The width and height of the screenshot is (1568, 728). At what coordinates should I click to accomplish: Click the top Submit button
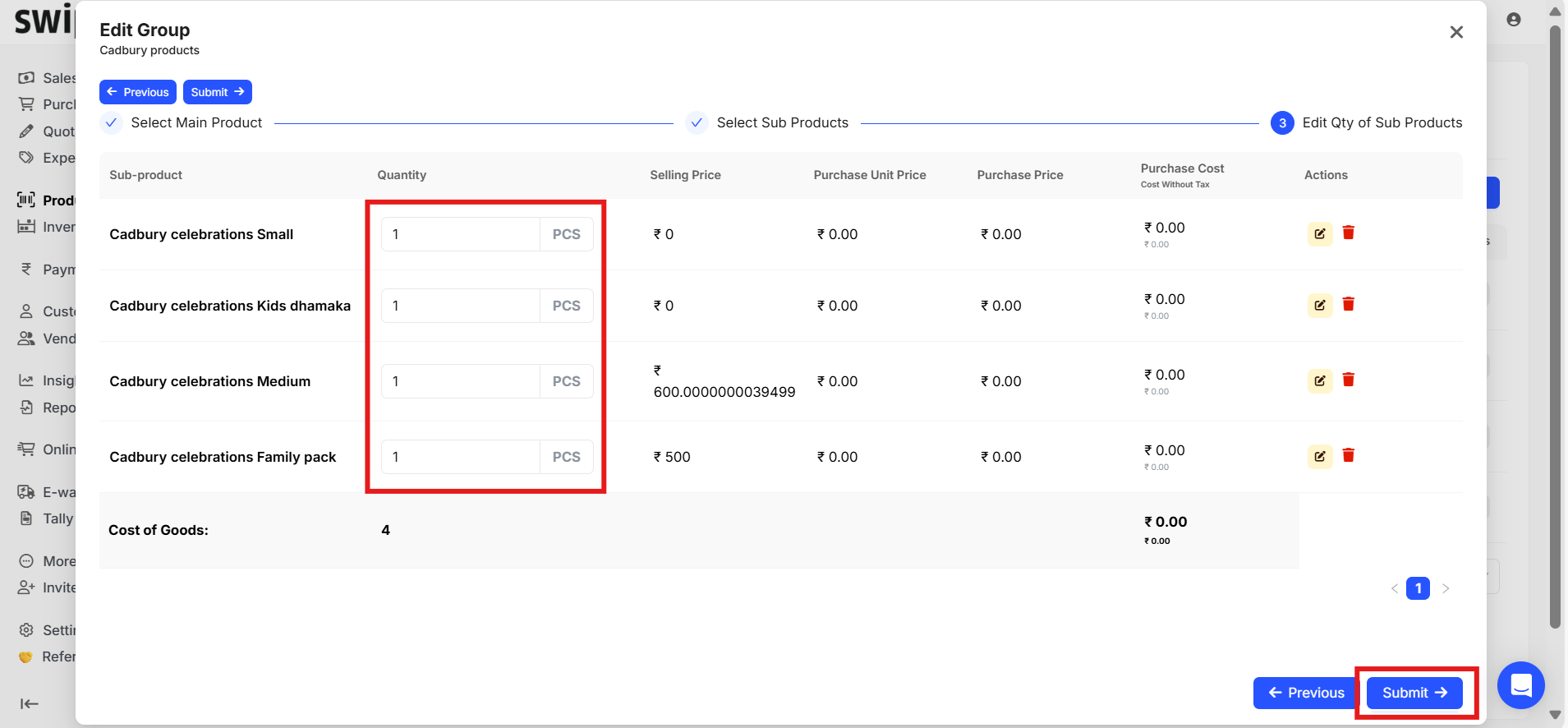coord(218,92)
